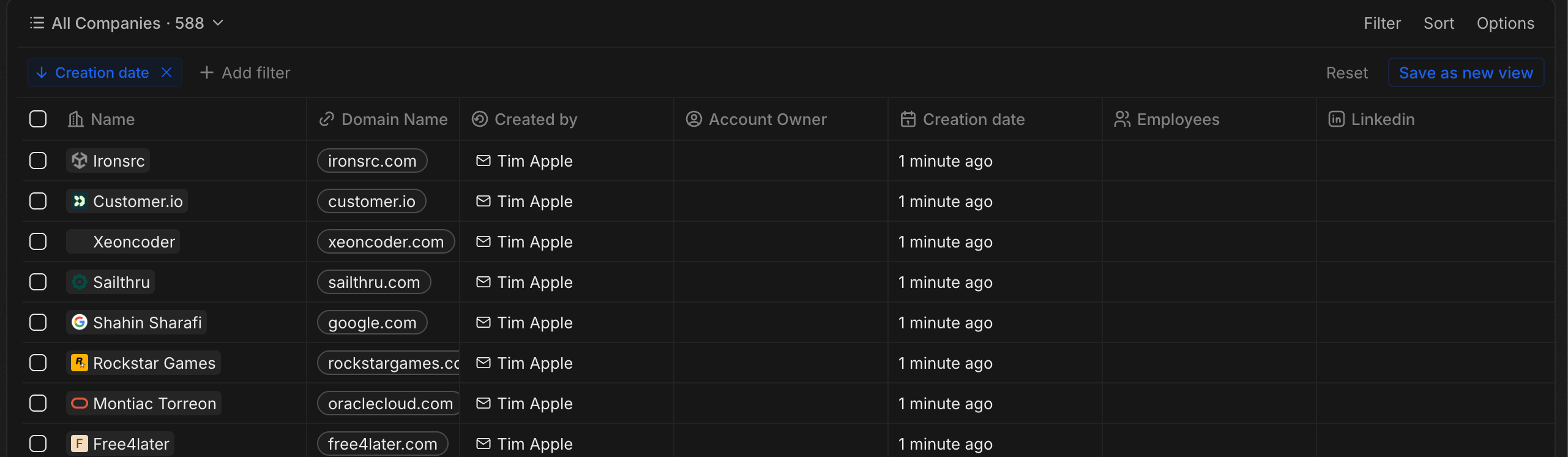Open the Sort menu
This screenshot has height=457, width=1568.
[1438, 23]
